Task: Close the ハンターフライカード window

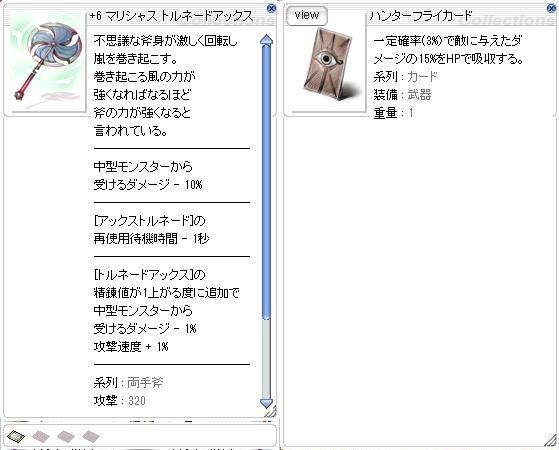Action: click(x=552, y=8)
